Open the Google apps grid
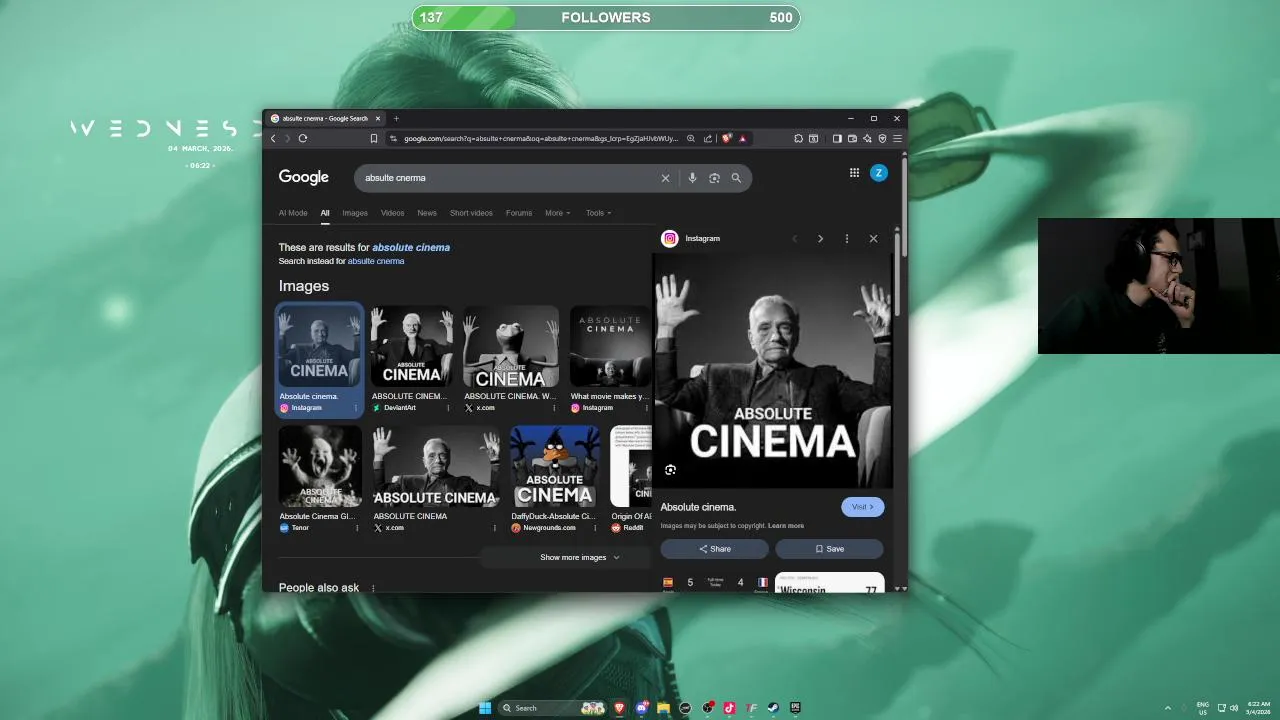The width and height of the screenshot is (1280, 720). [854, 173]
